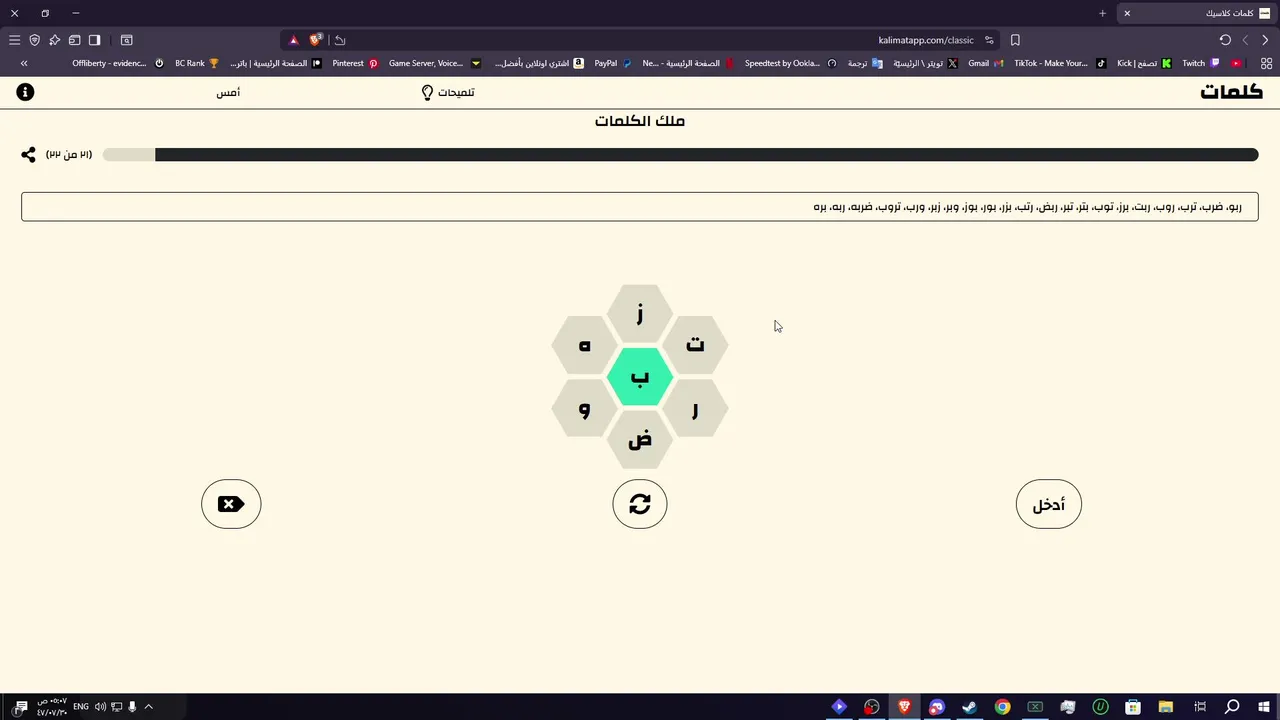Open the Game Server, Voice bookmark
This screenshot has height=720, width=1280.
pos(434,63)
